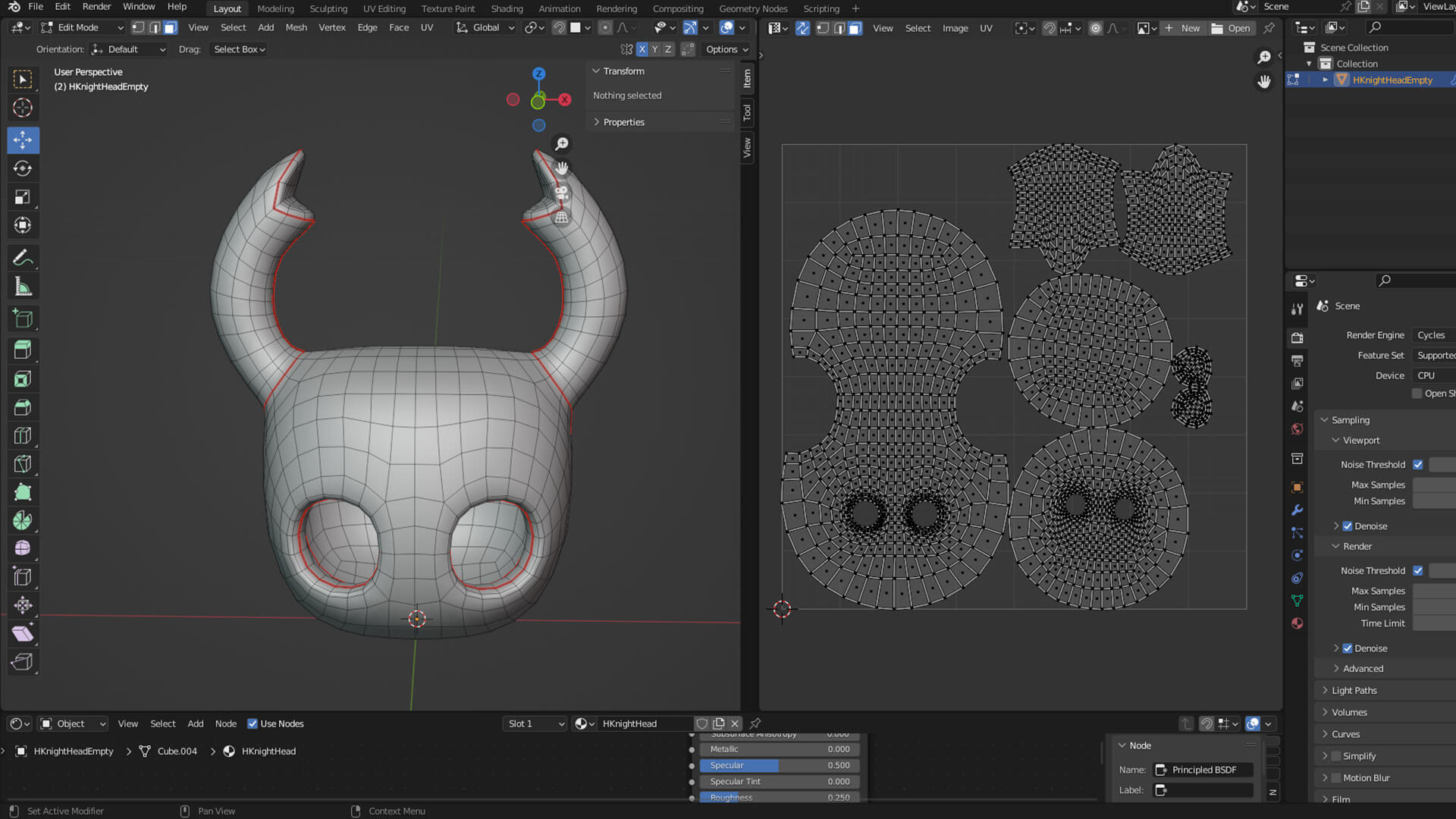Switch to face select mode
Viewport: 1456px width, 819px height.
coord(171,27)
